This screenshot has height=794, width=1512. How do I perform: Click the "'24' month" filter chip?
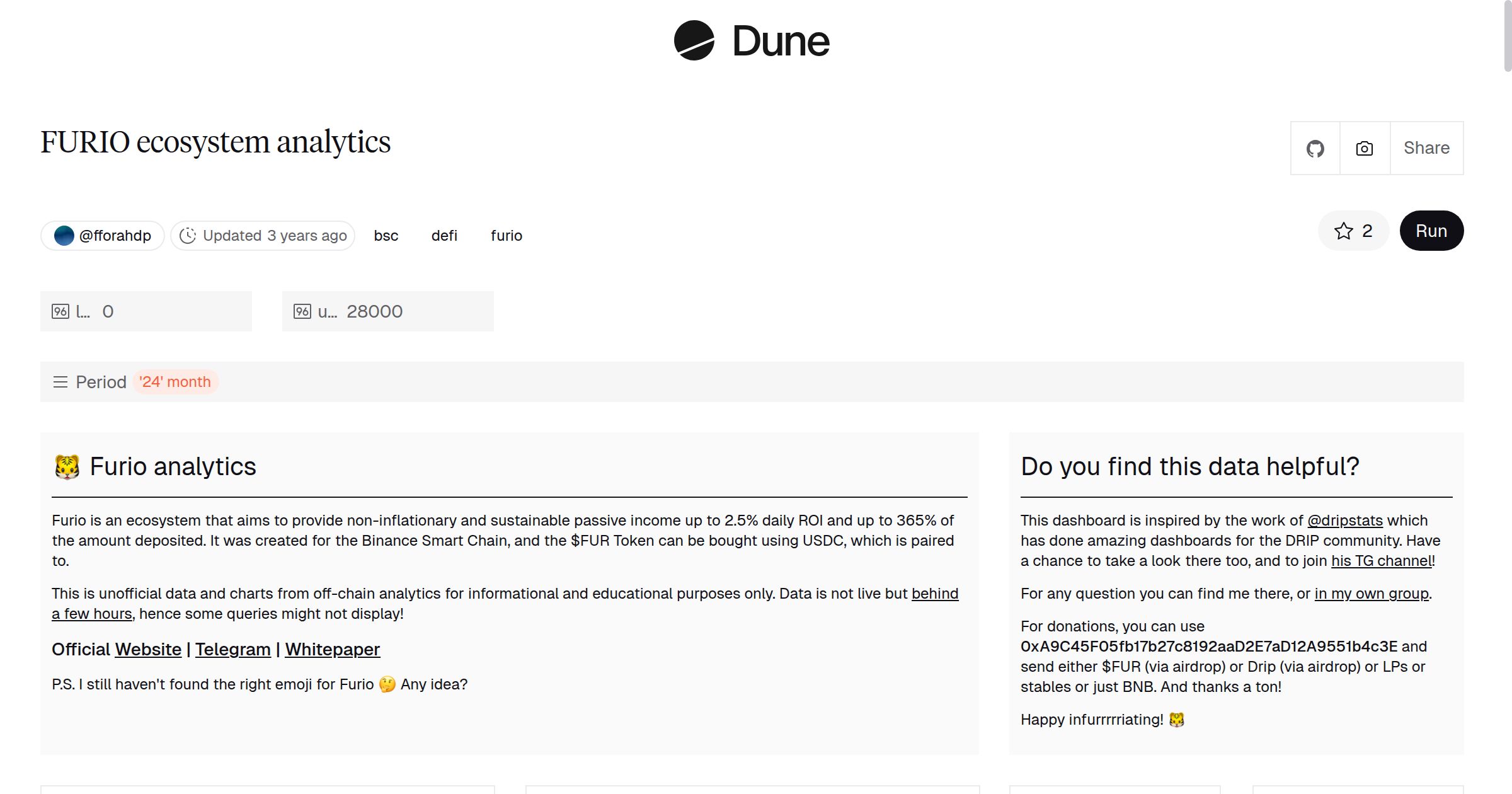click(x=176, y=382)
